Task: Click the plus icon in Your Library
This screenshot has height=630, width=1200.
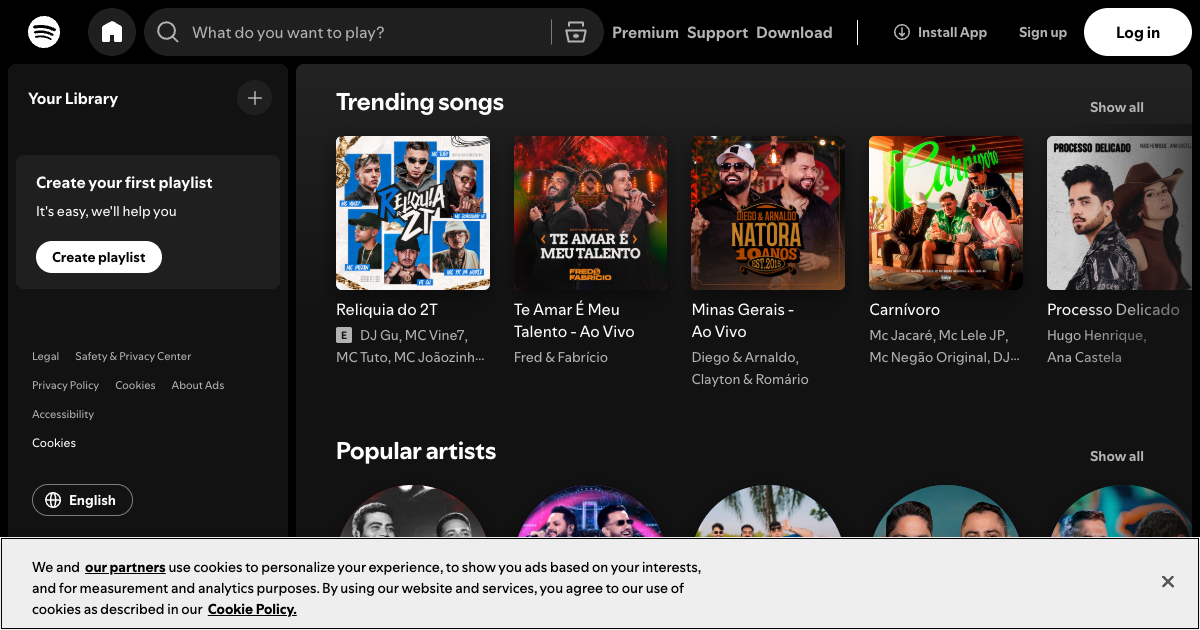Action: coord(254,98)
